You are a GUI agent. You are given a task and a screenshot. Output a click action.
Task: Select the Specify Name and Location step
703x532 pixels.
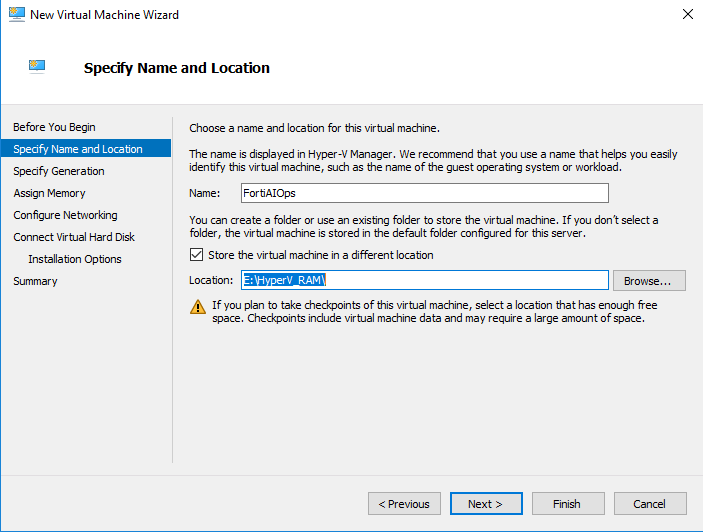click(x=78, y=149)
